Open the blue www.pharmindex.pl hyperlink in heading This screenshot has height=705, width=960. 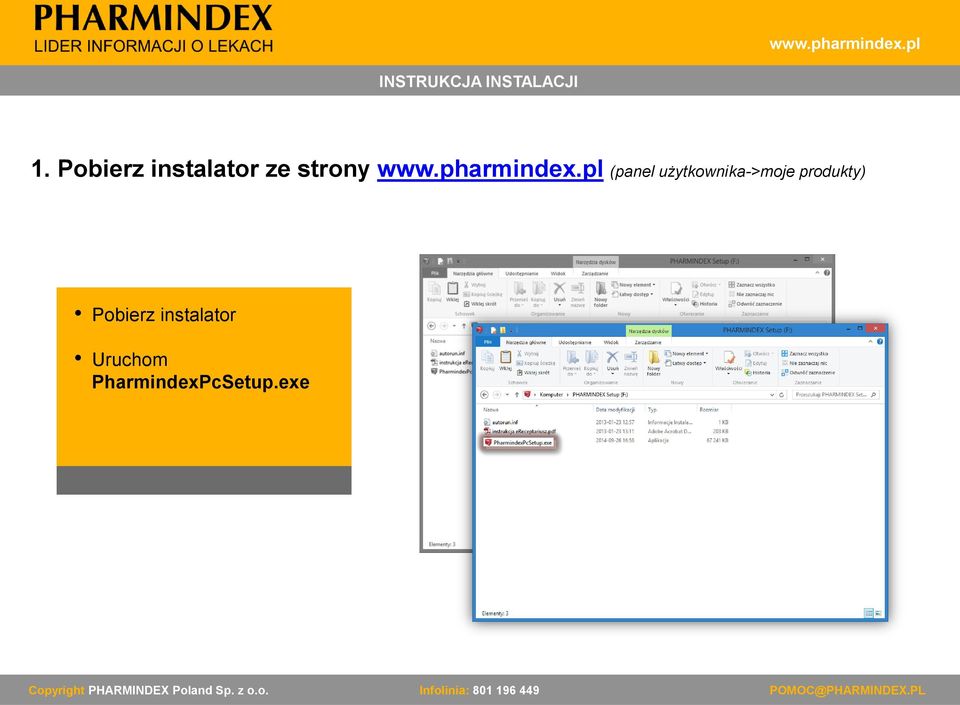click(490, 169)
